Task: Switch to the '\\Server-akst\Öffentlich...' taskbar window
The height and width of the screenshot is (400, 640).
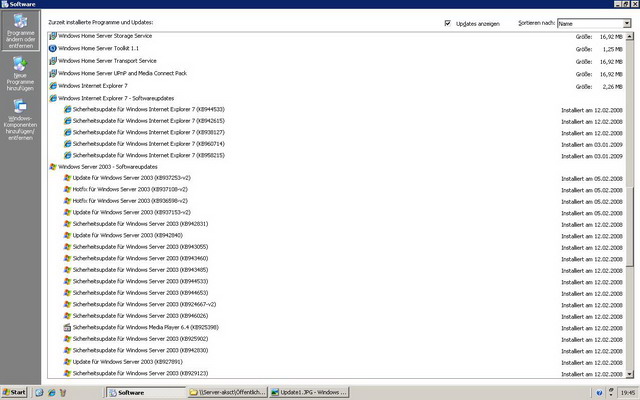Action: 228,392
